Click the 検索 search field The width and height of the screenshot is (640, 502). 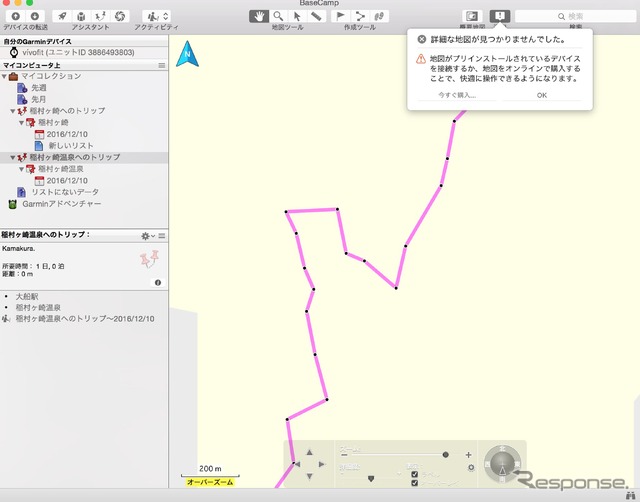pyautogui.click(x=575, y=16)
